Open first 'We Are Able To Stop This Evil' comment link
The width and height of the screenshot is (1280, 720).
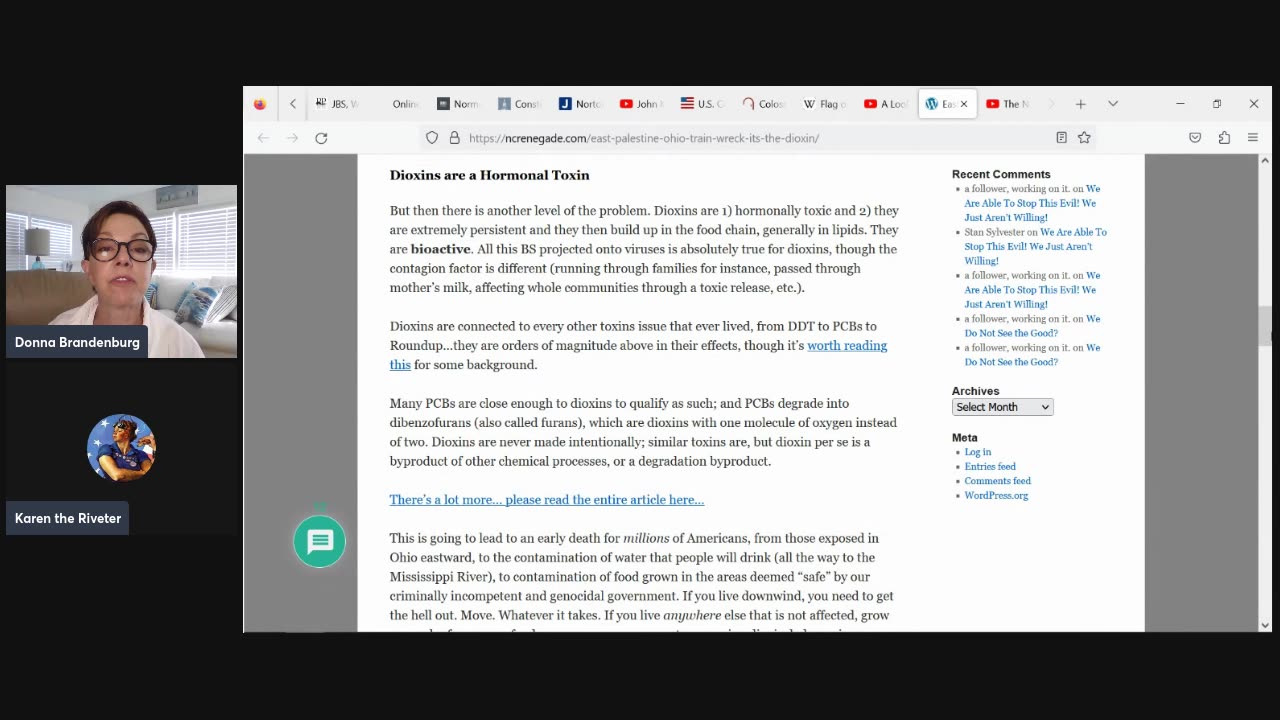tap(1031, 203)
